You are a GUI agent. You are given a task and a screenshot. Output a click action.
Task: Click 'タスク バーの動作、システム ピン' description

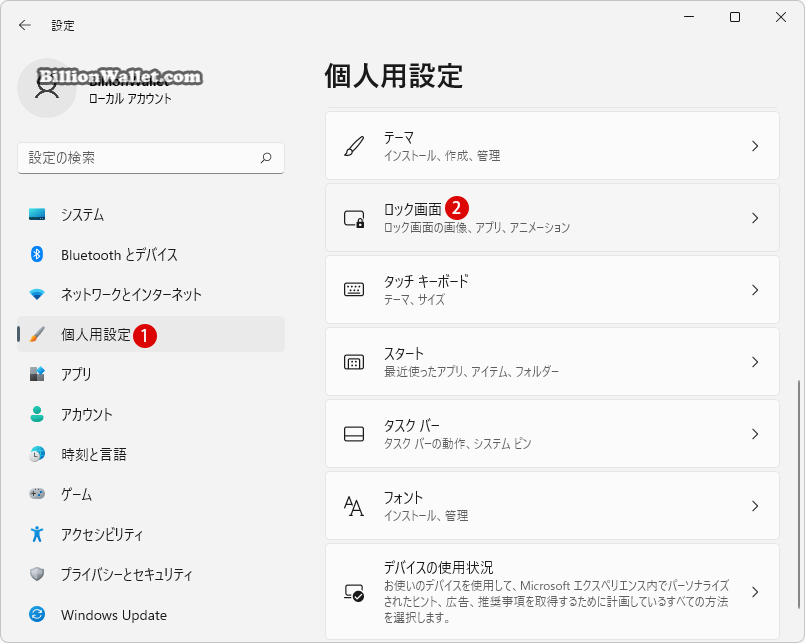[457, 443]
